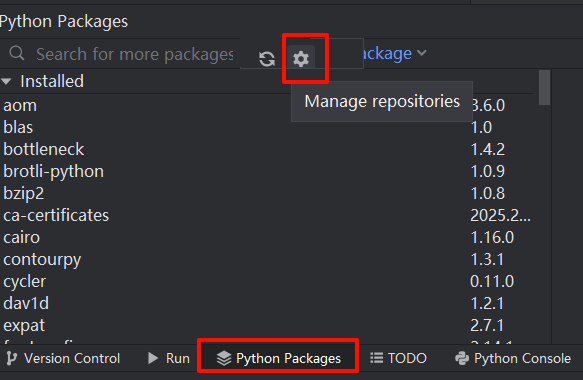Image resolution: width=583 pixels, height=380 pixels.
Task: Open the Python Console tool window
Action: pos(513,358)
